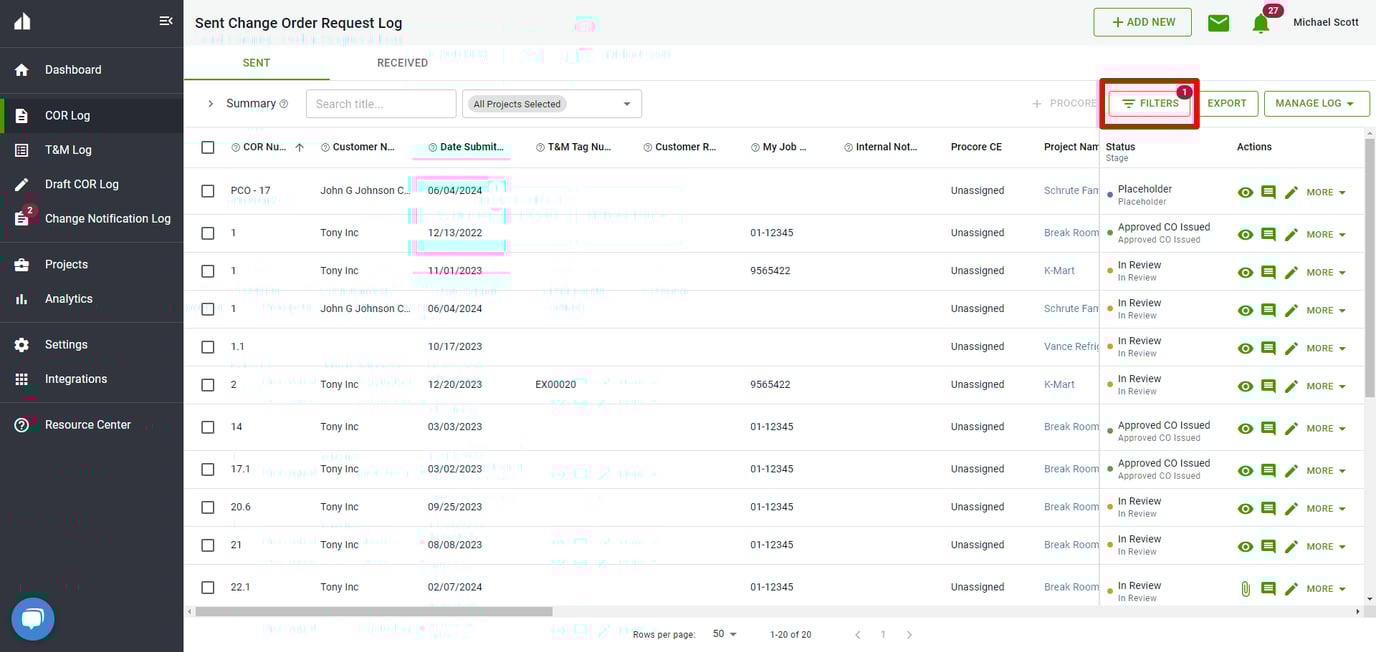
Task: Open the All Projects Selected dropdown
Action: (x=551, y=103)
